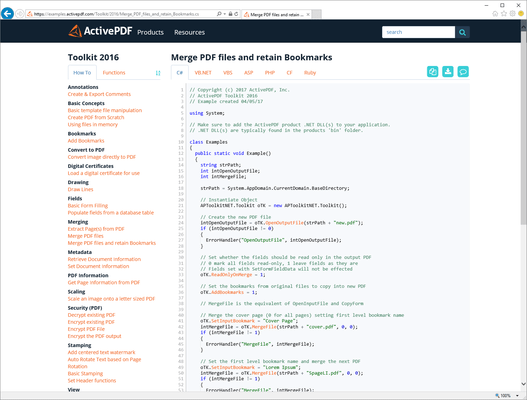The height and width of the screenshot is (400, 527).
Task: Open Load a digital certificate link
Action: (104, 173)
